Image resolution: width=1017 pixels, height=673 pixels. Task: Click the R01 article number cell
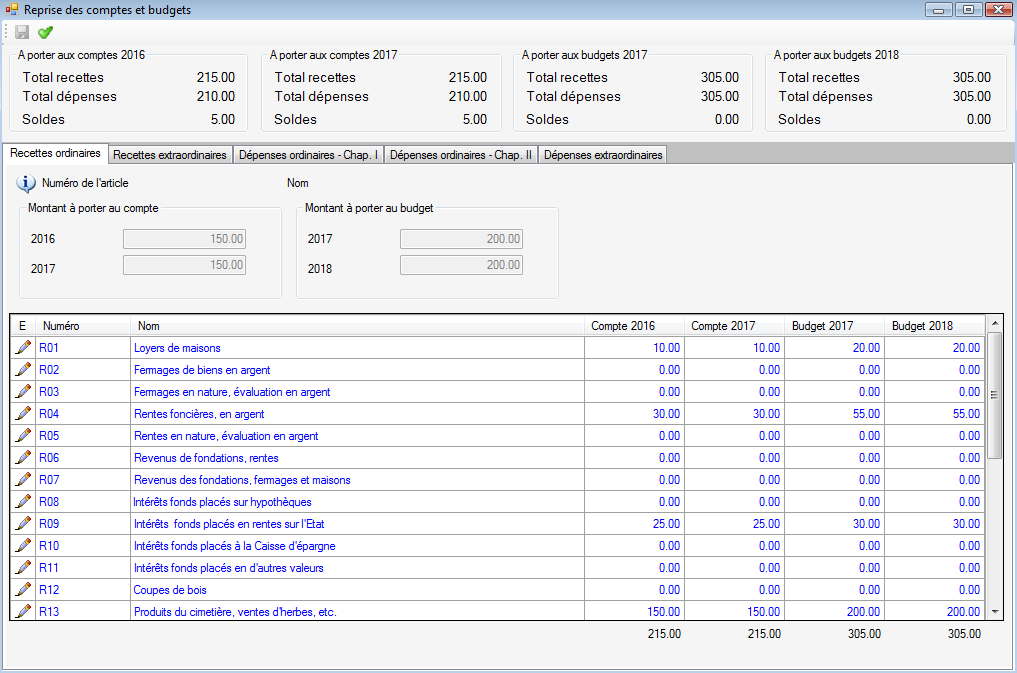click(84, 348)
